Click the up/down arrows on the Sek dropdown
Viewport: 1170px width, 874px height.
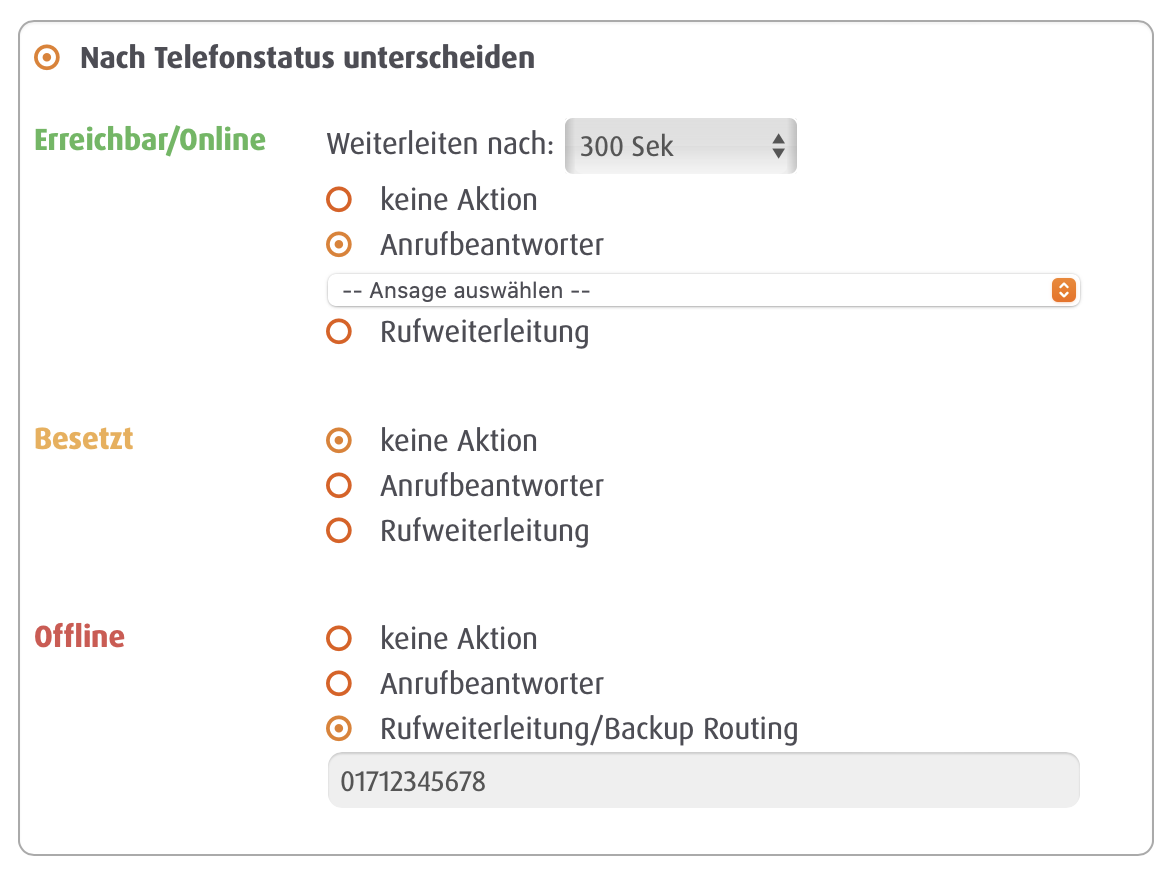pyautogui.click(x=778, y=146)
